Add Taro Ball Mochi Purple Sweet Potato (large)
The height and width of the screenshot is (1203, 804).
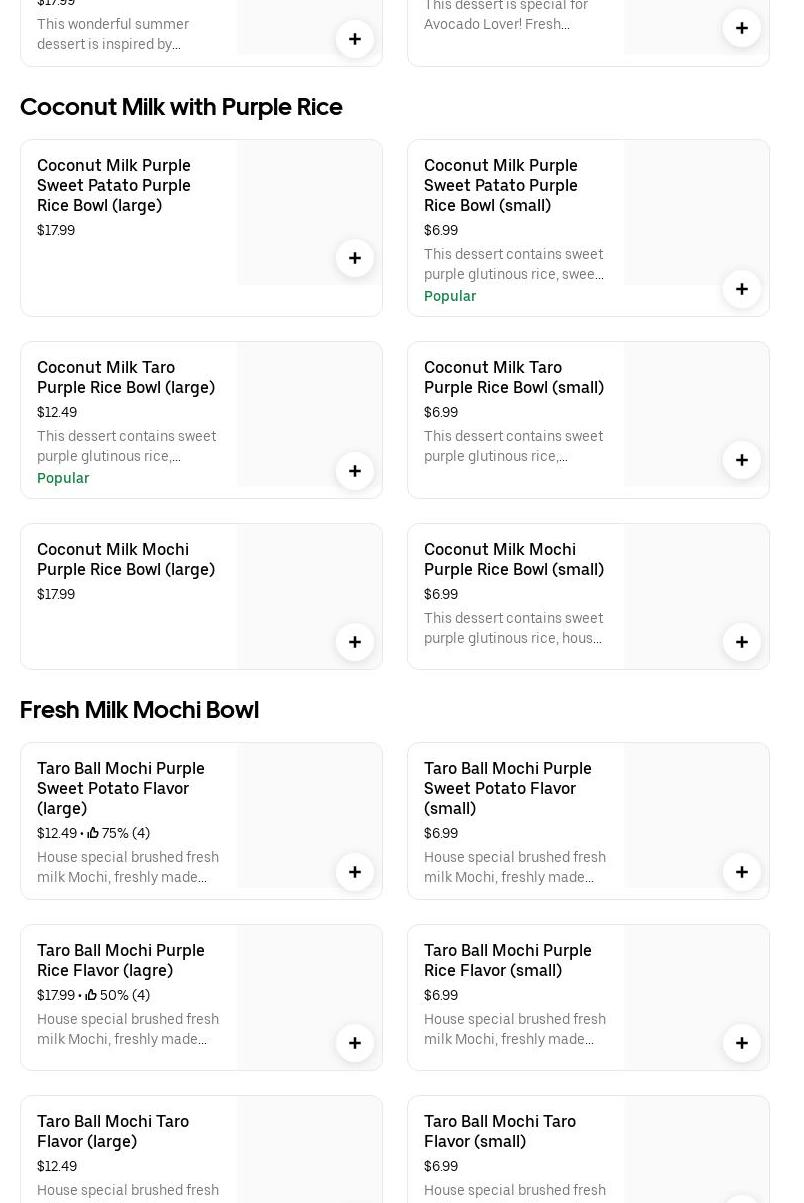click(355, 872)
